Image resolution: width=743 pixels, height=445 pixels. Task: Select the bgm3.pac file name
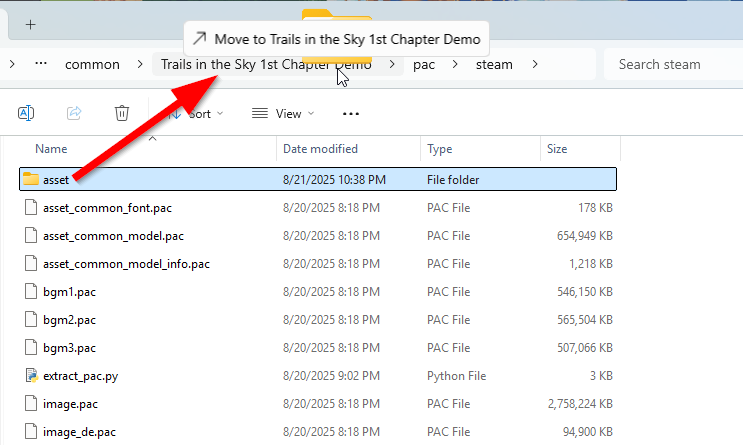[x=70, y=348]
